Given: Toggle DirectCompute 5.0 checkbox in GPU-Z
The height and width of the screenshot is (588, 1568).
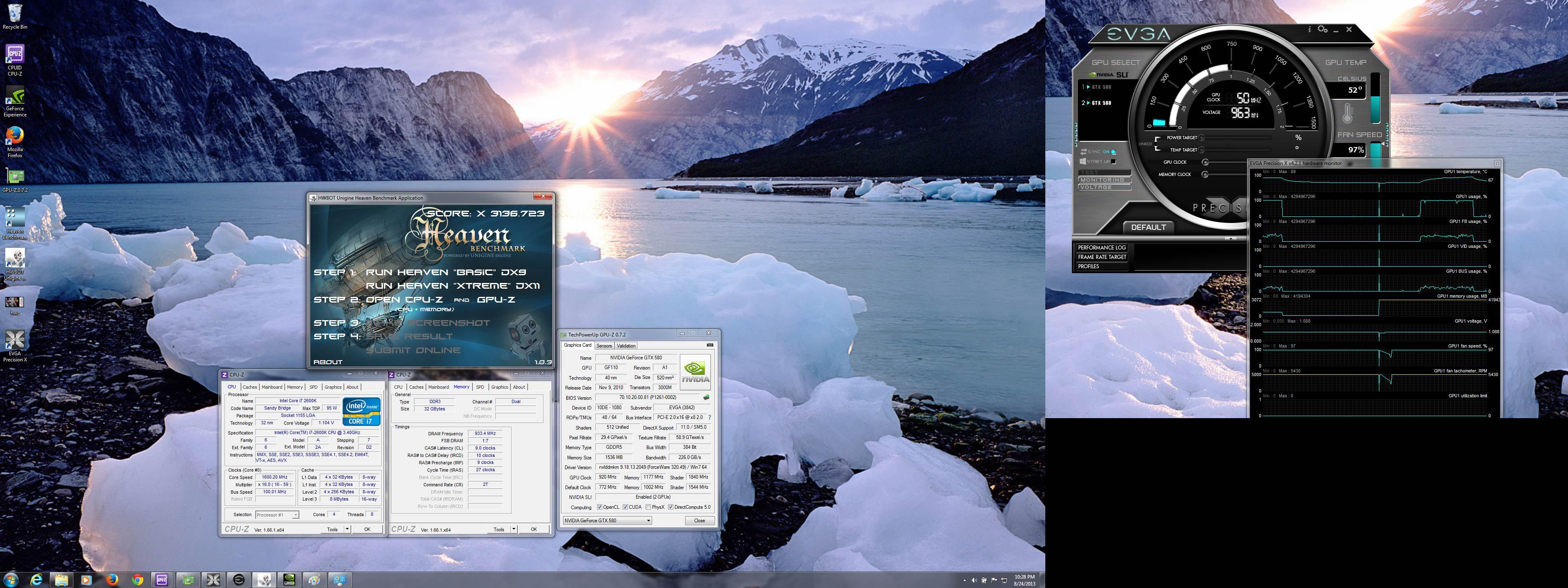Looking at the screenshot, I should (670, 507).
